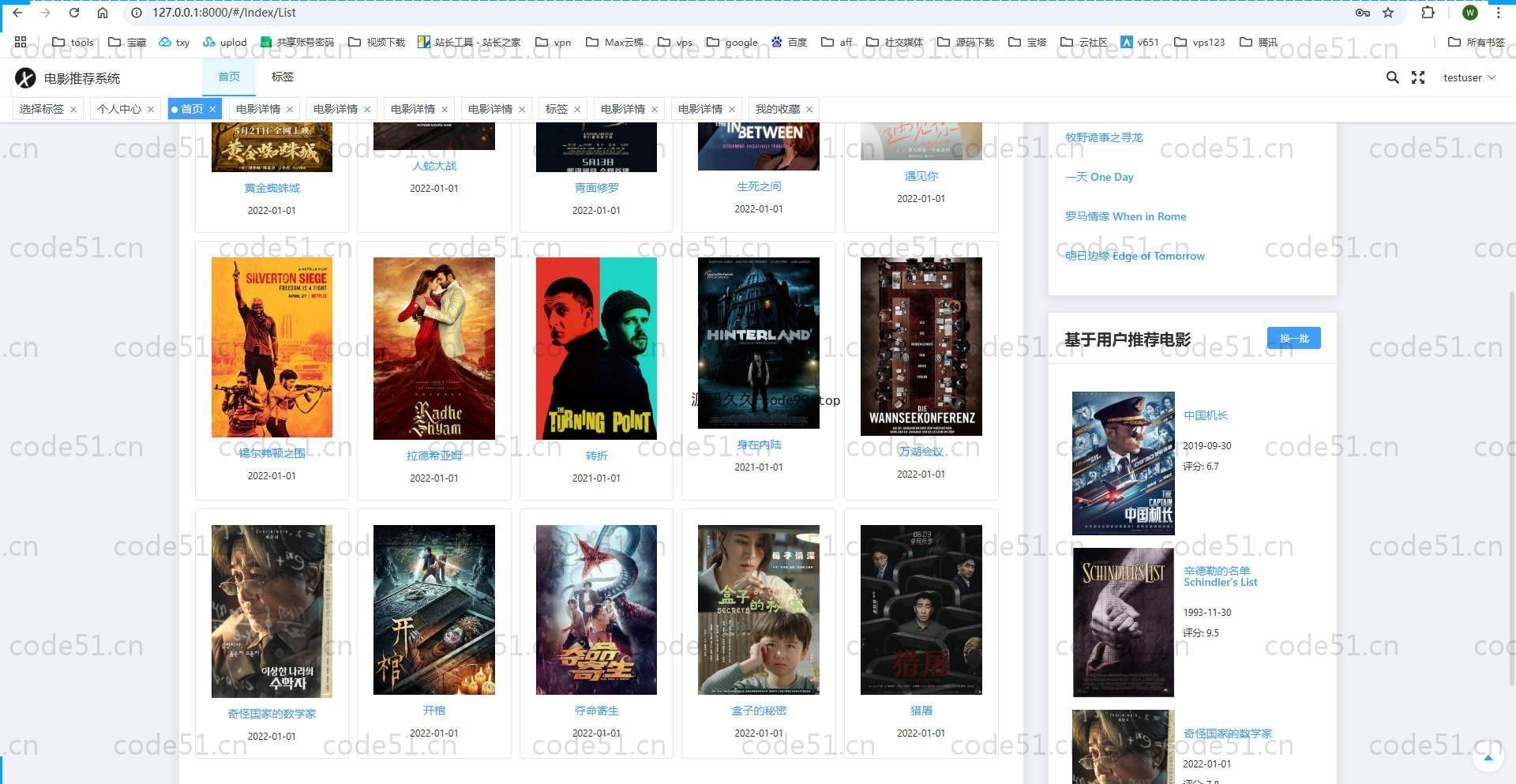Open the uplod bookmark
The image size is (1516, 784).
click(225, 42)
